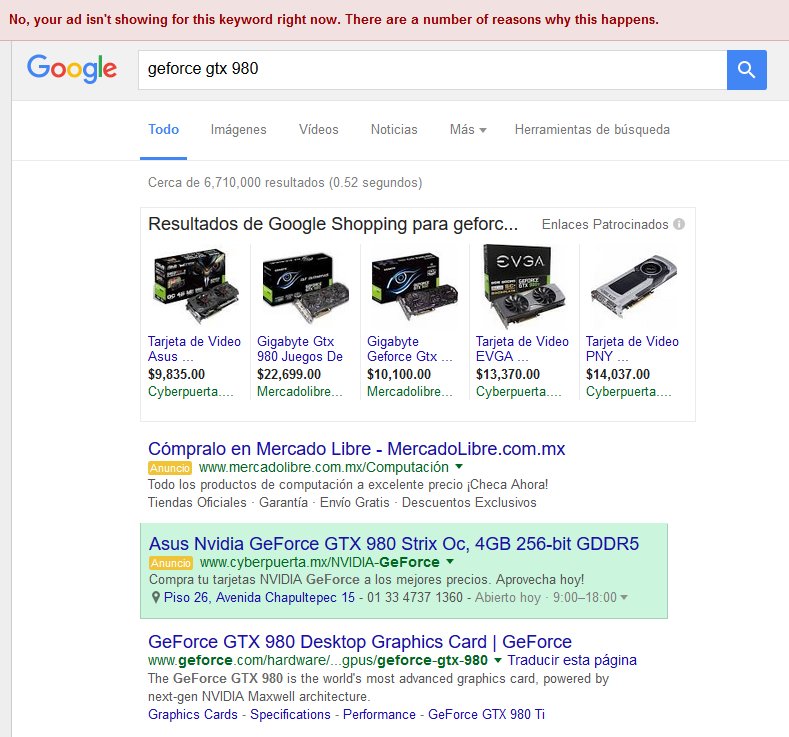The image size is (789, 737).
Task: Click $10,100.00 price text
Action: point(399,374)
